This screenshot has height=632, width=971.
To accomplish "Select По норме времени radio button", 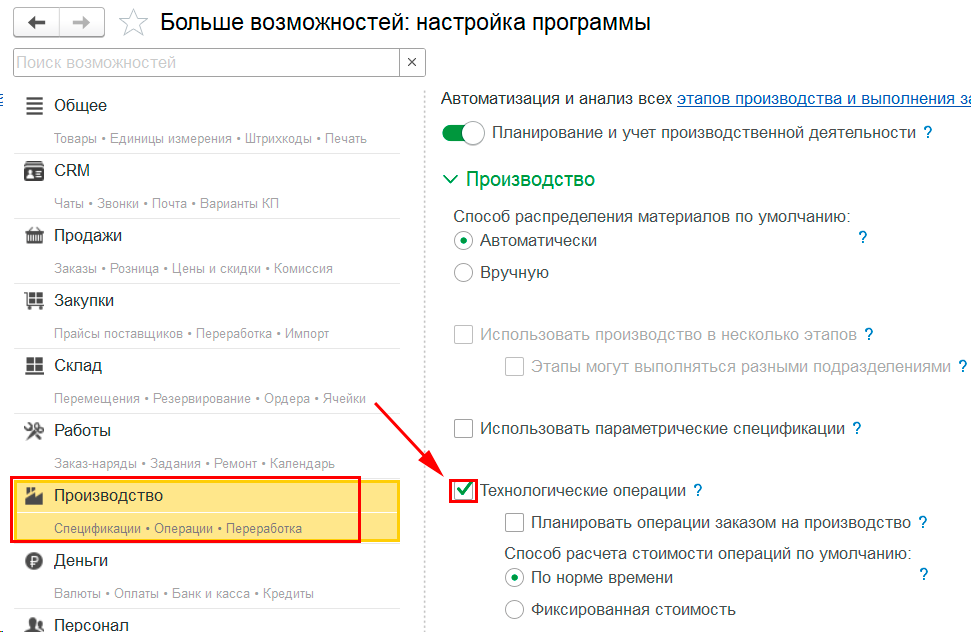I will pos(514,578).
